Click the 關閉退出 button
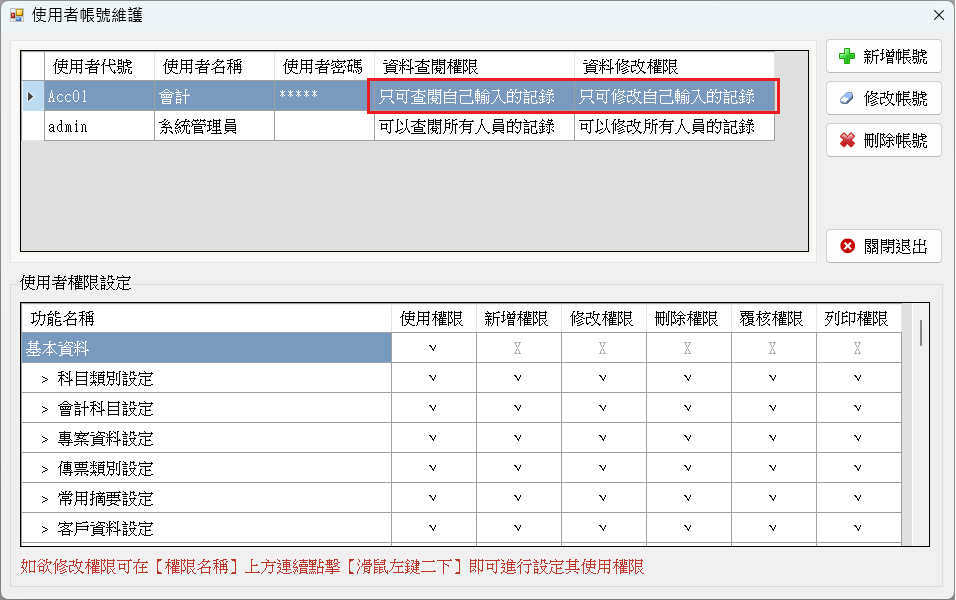Viewport: 956px width, 600px height. [883, 246]
